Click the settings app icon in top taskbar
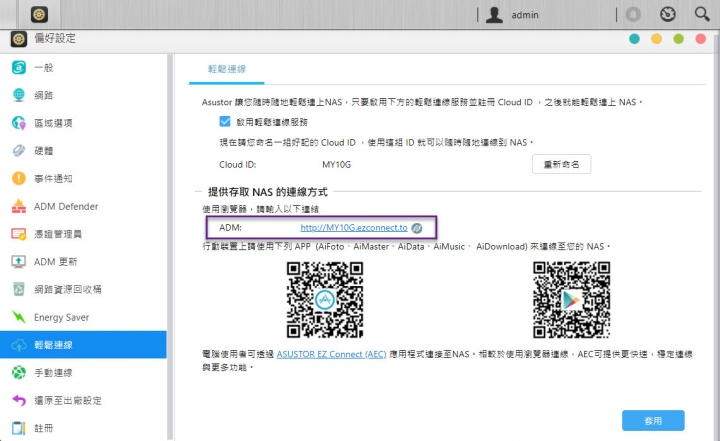Screen dimensions: 720x441 [x=39, y=15]
